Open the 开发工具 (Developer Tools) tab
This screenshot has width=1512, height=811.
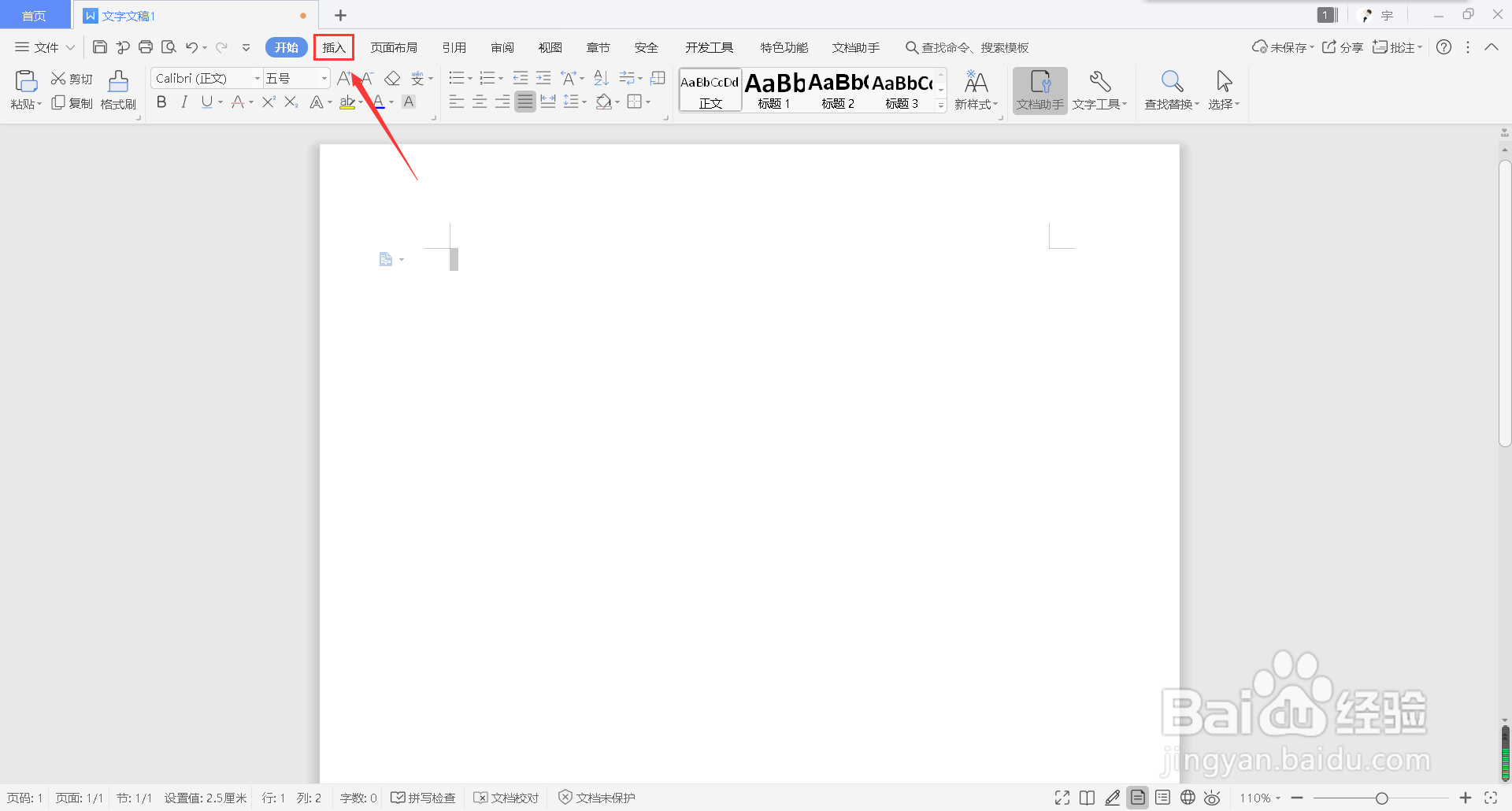click(x=709, y=47)
